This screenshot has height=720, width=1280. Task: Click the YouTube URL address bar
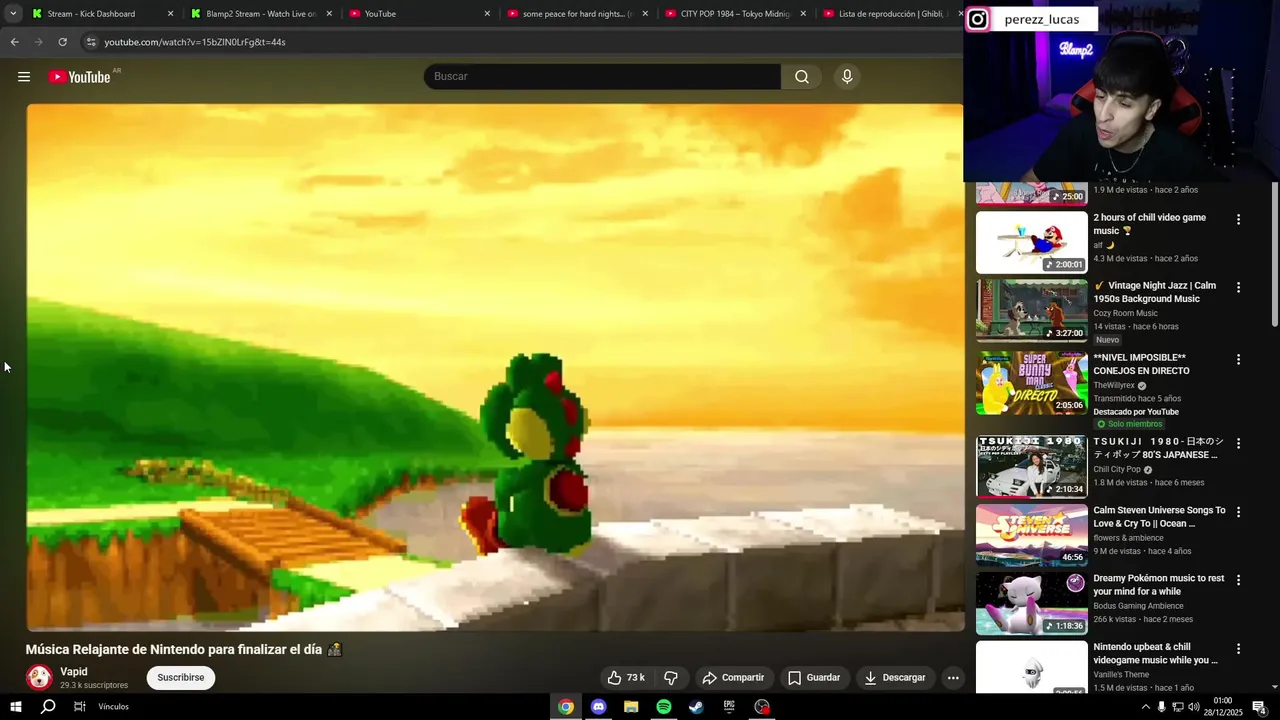tap(520, 42)
